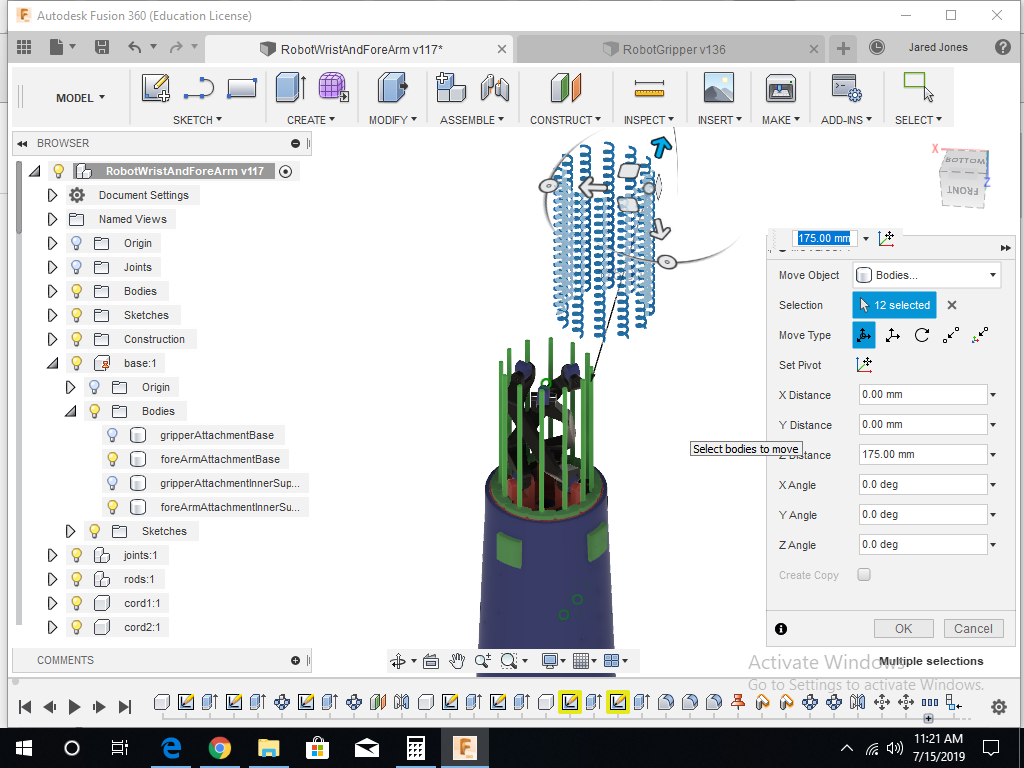Viewport: 1024px width, 768px height.
Task: Expand the cord2:1 component node
Action: pos(52,627)
